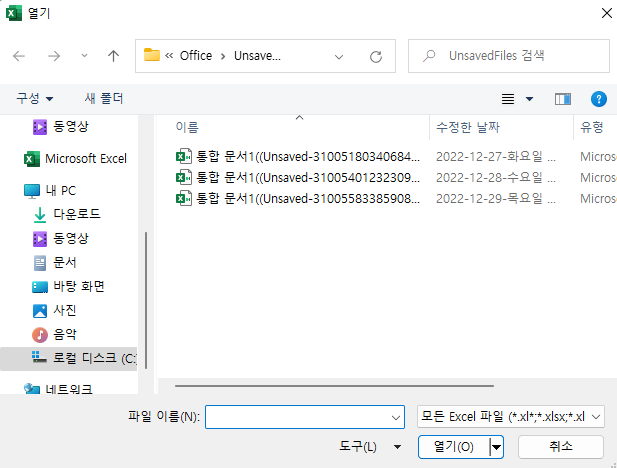Open the 도구(L) menu
This screenshot has height=468, width=617.
pyautogui.click(x=370, y=447)
